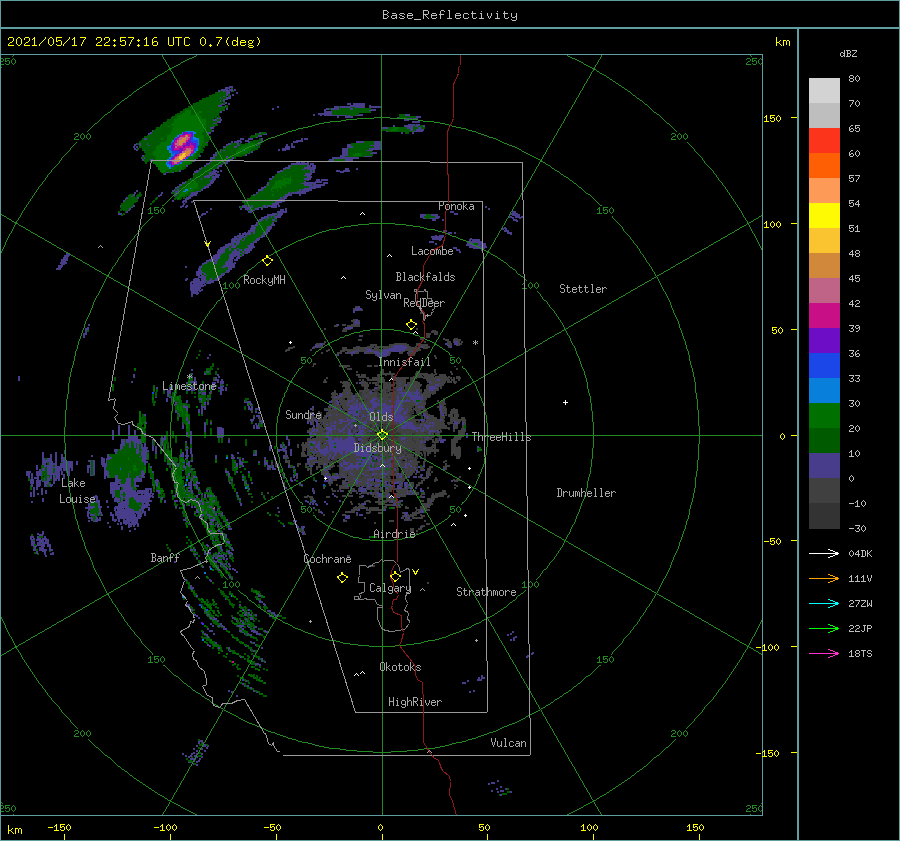Image resolution: width=900 pixels, height=841 pixels.
Task: Click the cyan 27ZW arrow in legend
Action: [824, 603]
